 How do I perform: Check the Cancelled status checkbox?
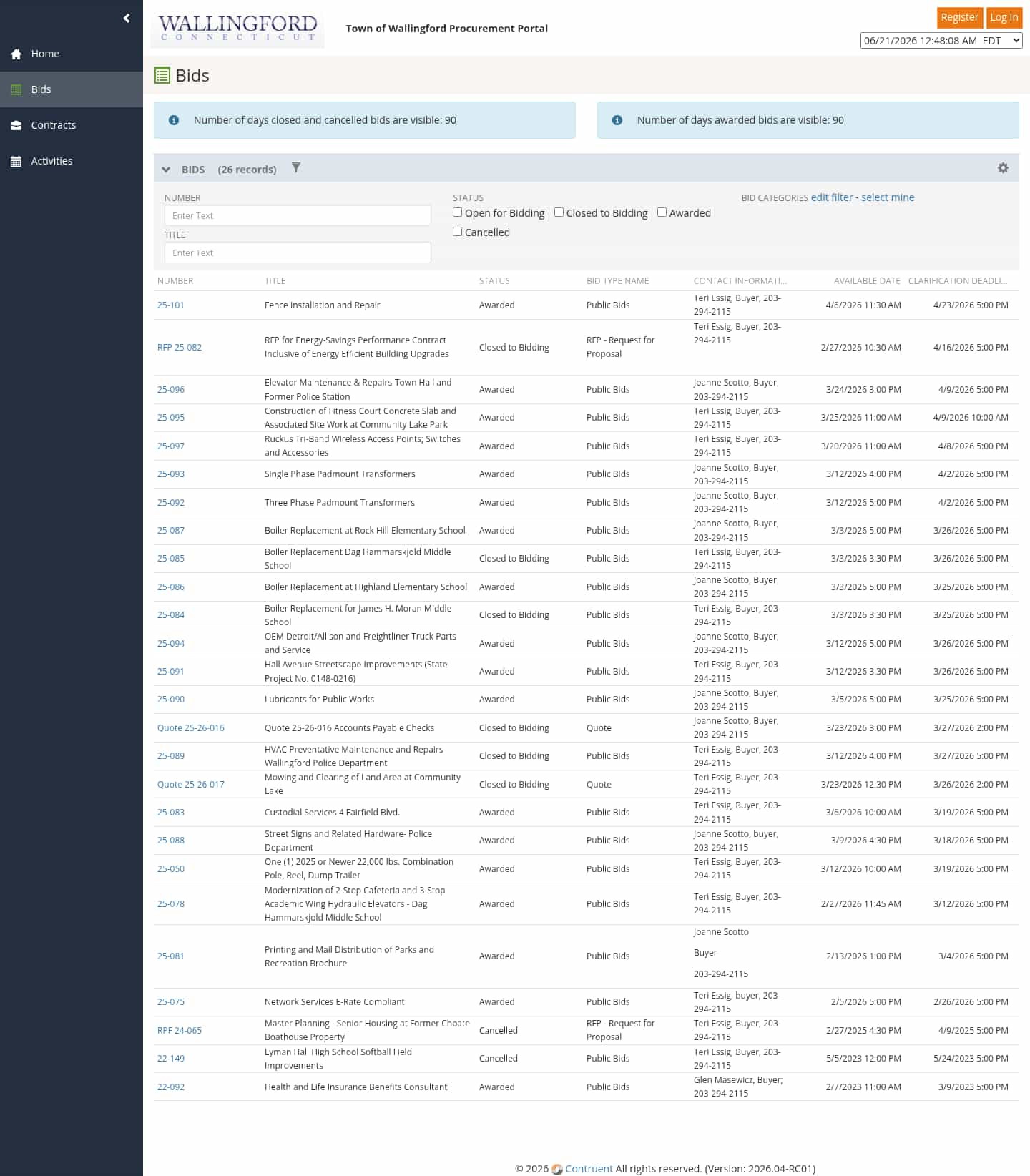point(458,232)
